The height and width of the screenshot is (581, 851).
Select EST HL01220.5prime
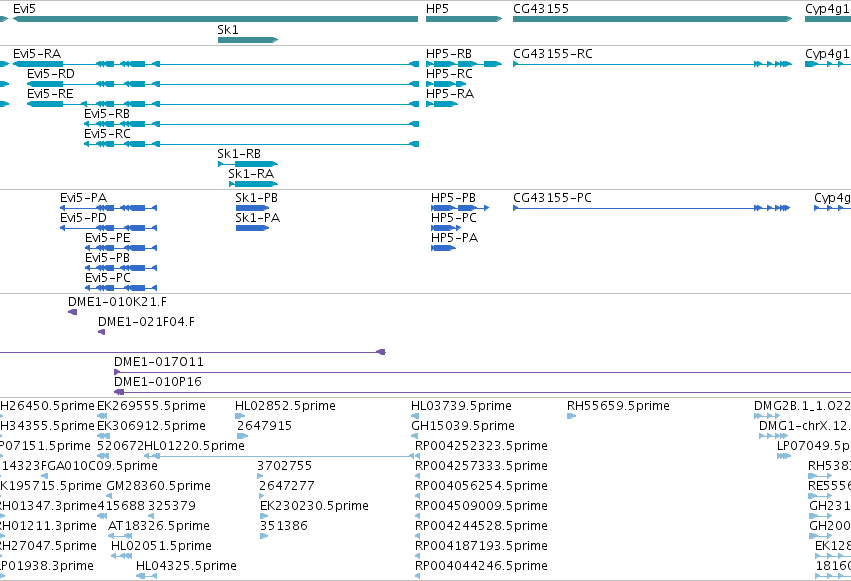point(194,446)
